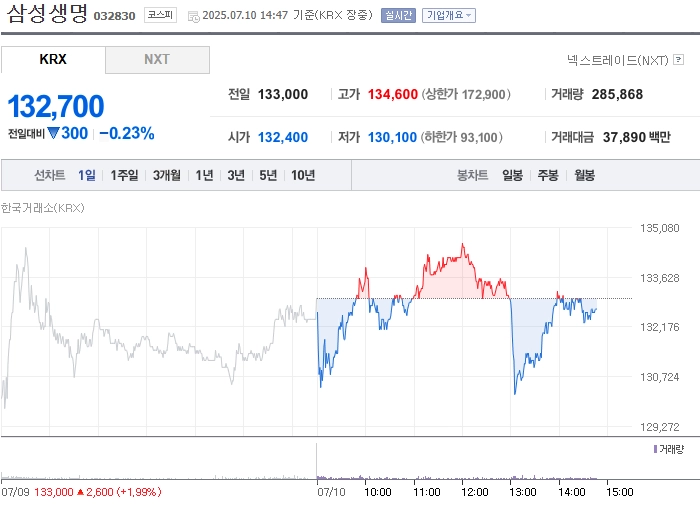The height and width of the screenshot is (515, 700).
Task: Click the NXT help question-mark icon
Action: [x=679, y=59]
